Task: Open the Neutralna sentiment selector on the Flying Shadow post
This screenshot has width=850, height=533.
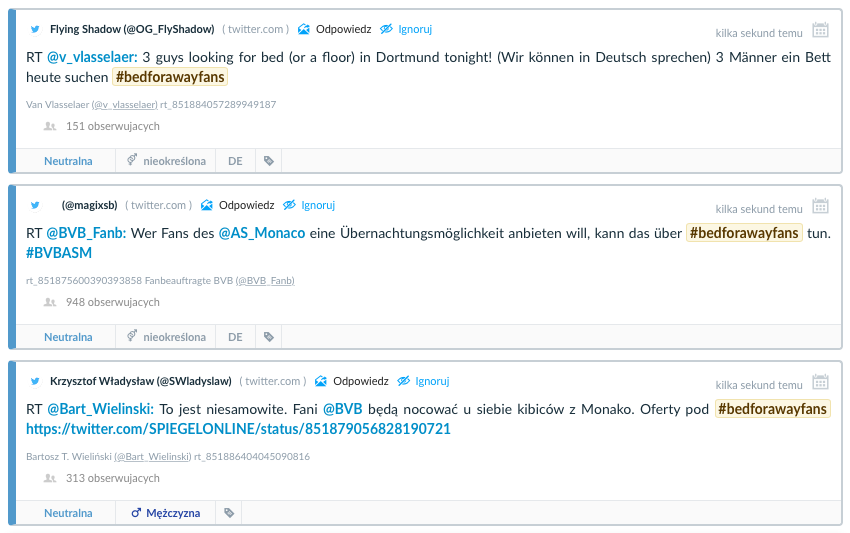Action: pos(68,161)
